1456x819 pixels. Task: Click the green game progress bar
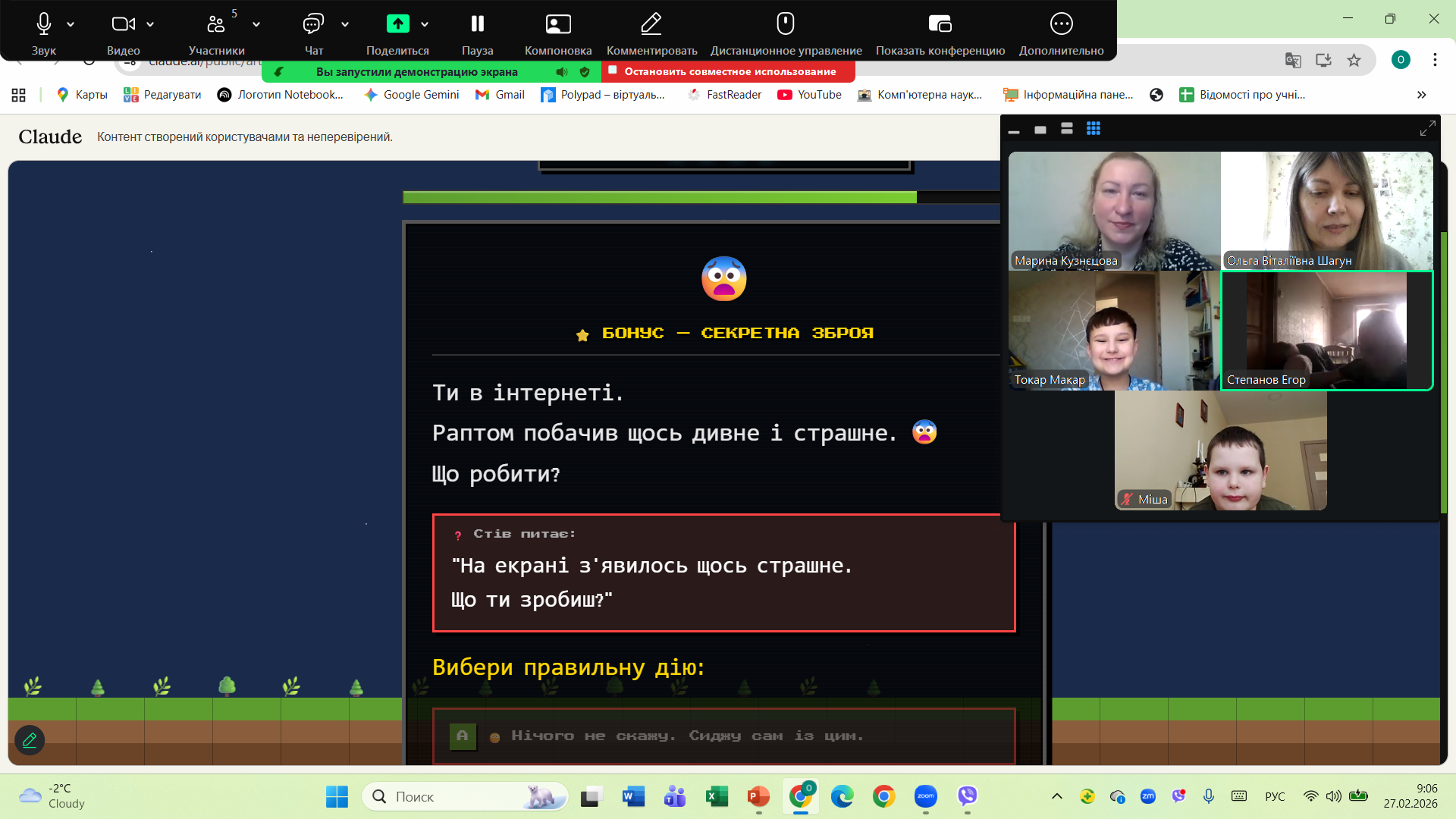659,198
